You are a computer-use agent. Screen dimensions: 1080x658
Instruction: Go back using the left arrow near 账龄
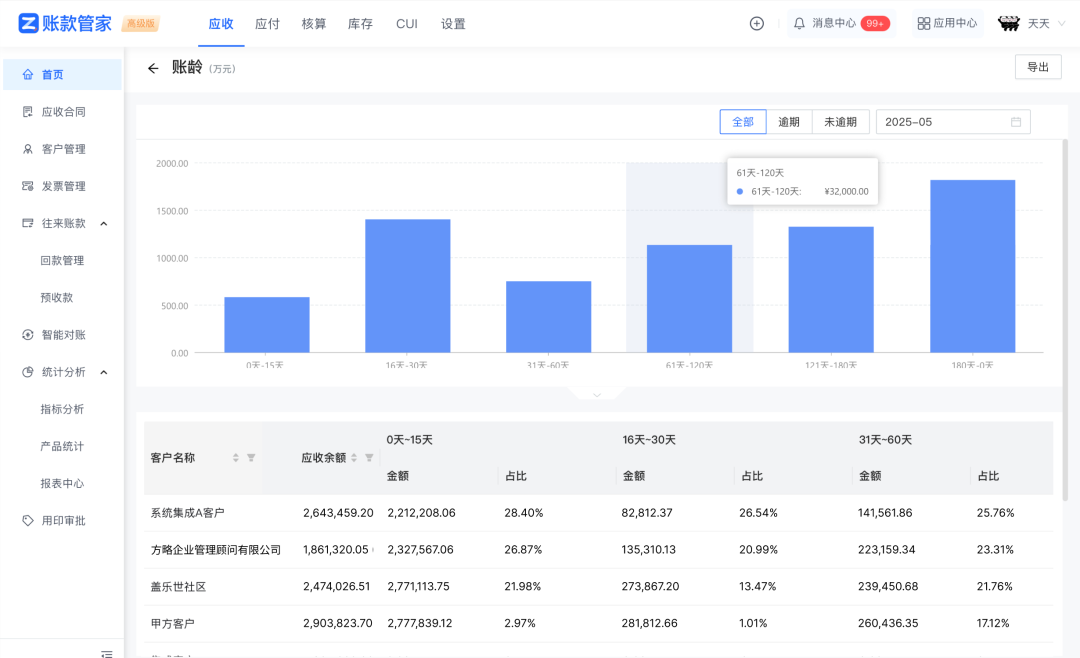151,68
